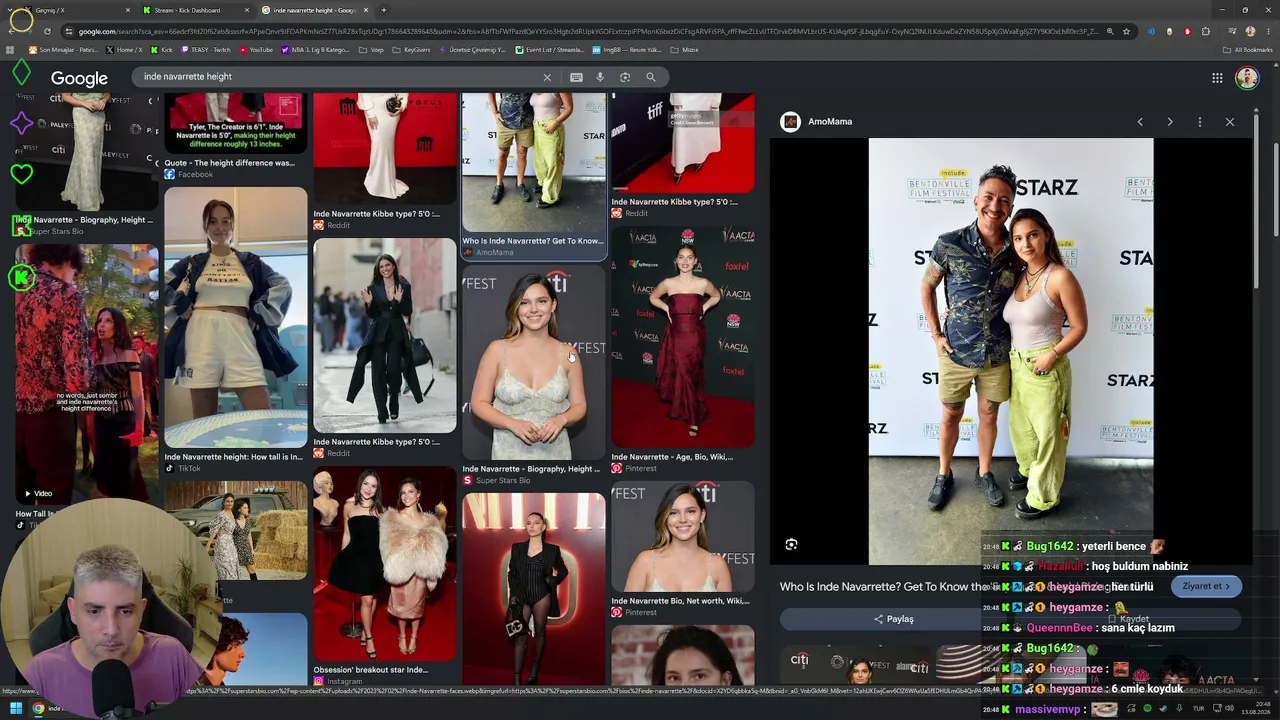1280x720 pixels.
Task: Close the image preview panel
Action: click(x=1230, y=122)
